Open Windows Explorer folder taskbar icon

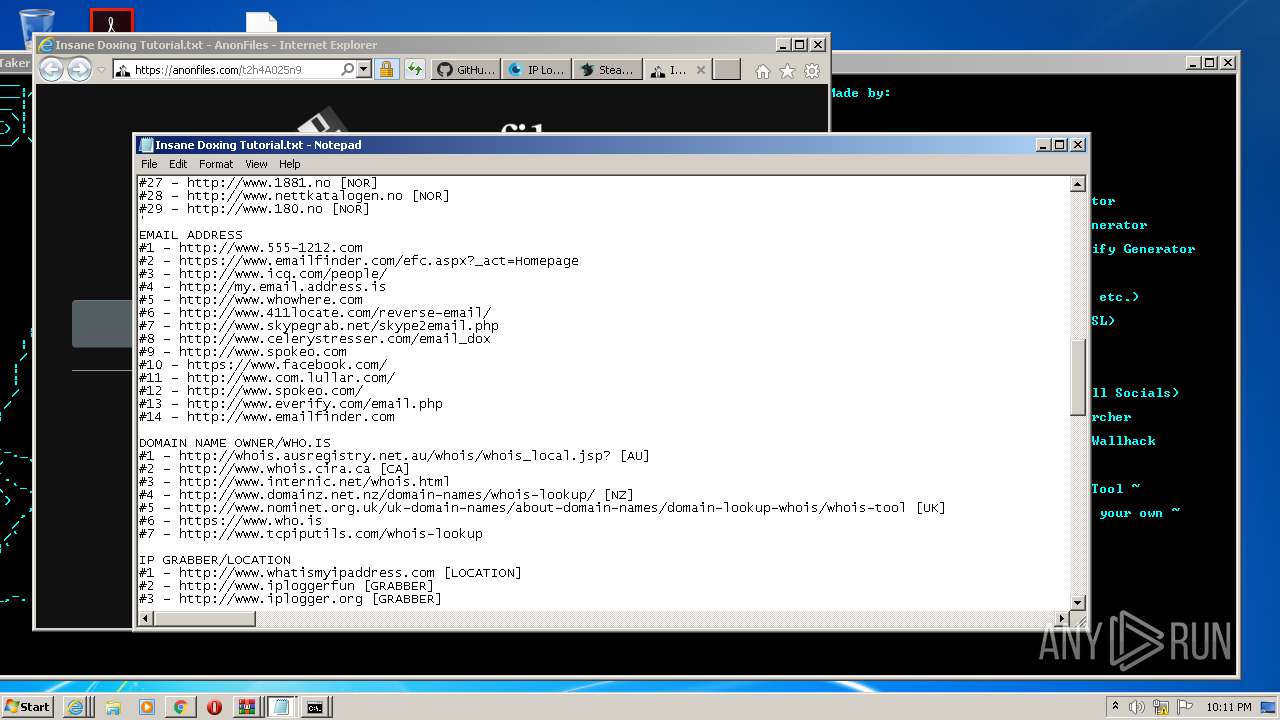(x=113, y=707)
